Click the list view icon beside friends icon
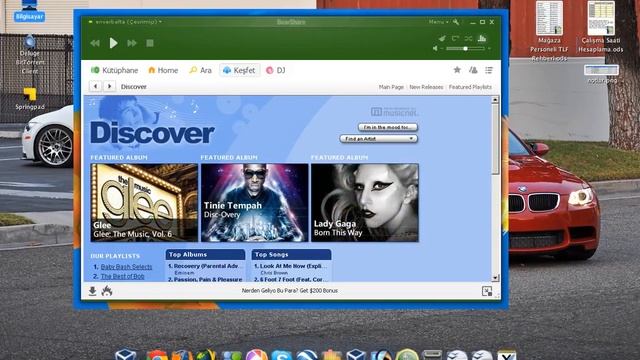The height and width of the screenshot is (360, 640). (x=489, y=70)
